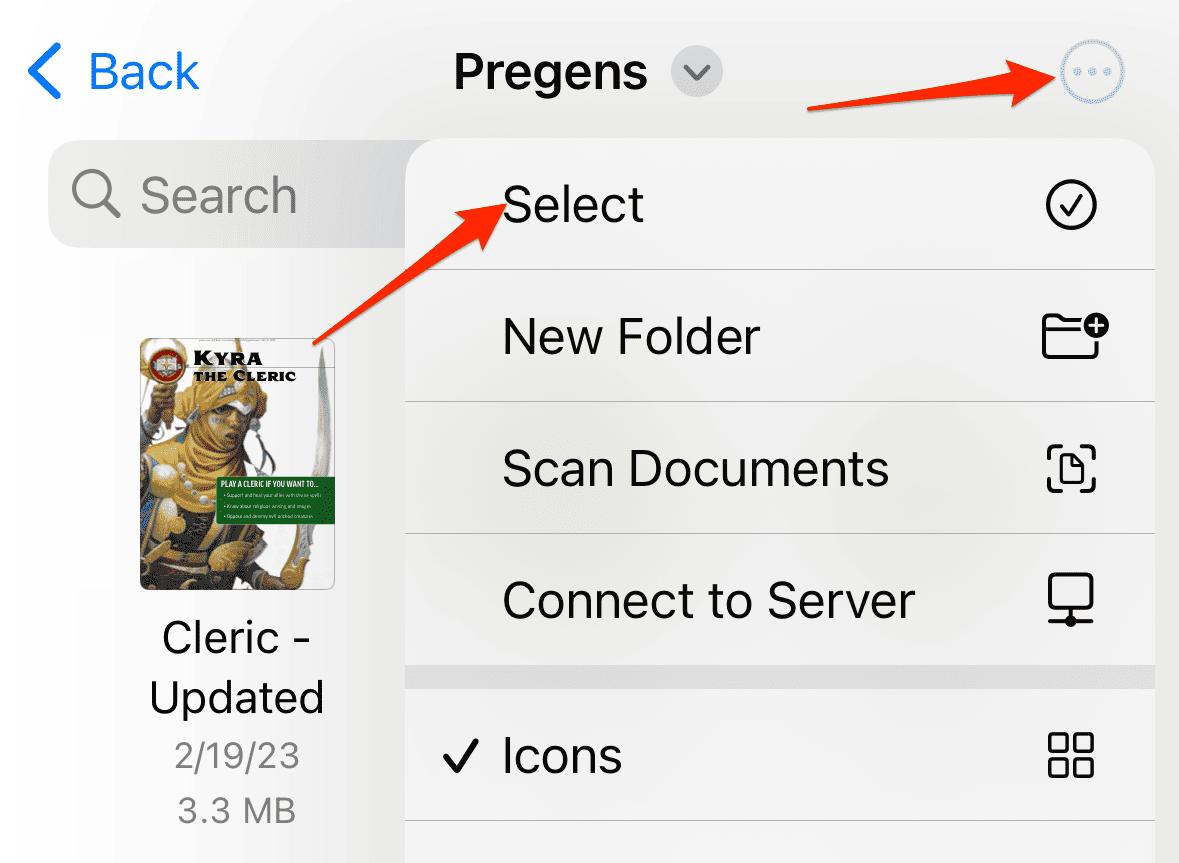Click the "Cleric - Updated" file name
The image size is (1179, 863).
237,667
